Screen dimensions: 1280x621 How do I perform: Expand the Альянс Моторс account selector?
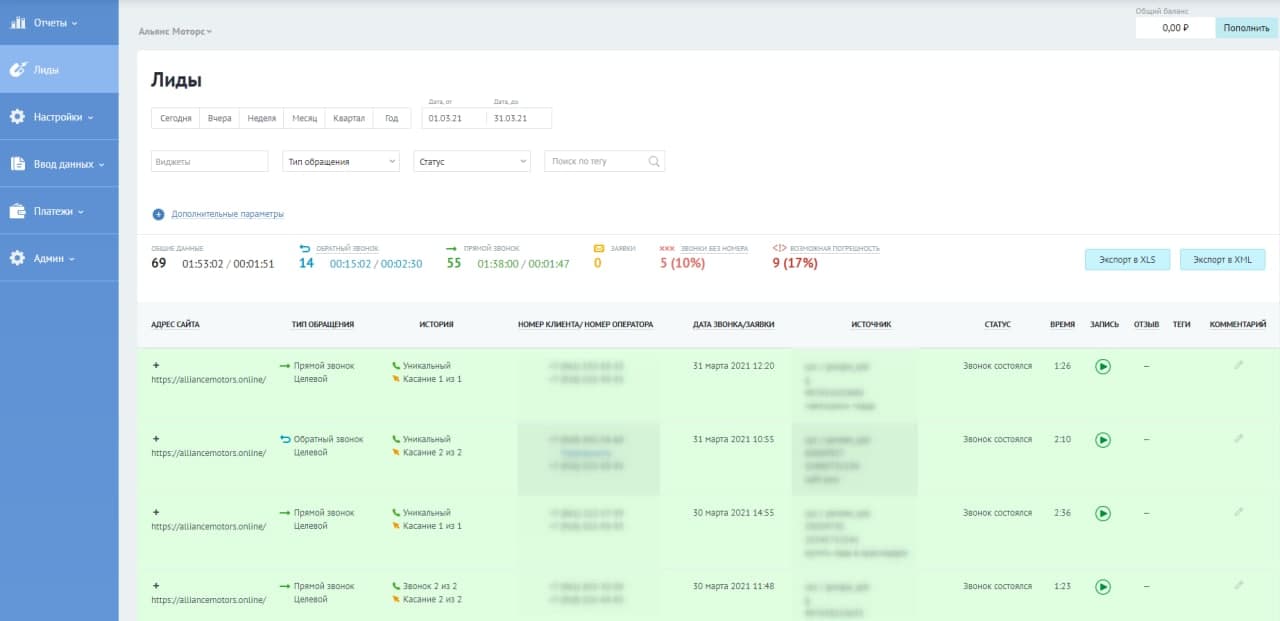(x=176, y=32)
